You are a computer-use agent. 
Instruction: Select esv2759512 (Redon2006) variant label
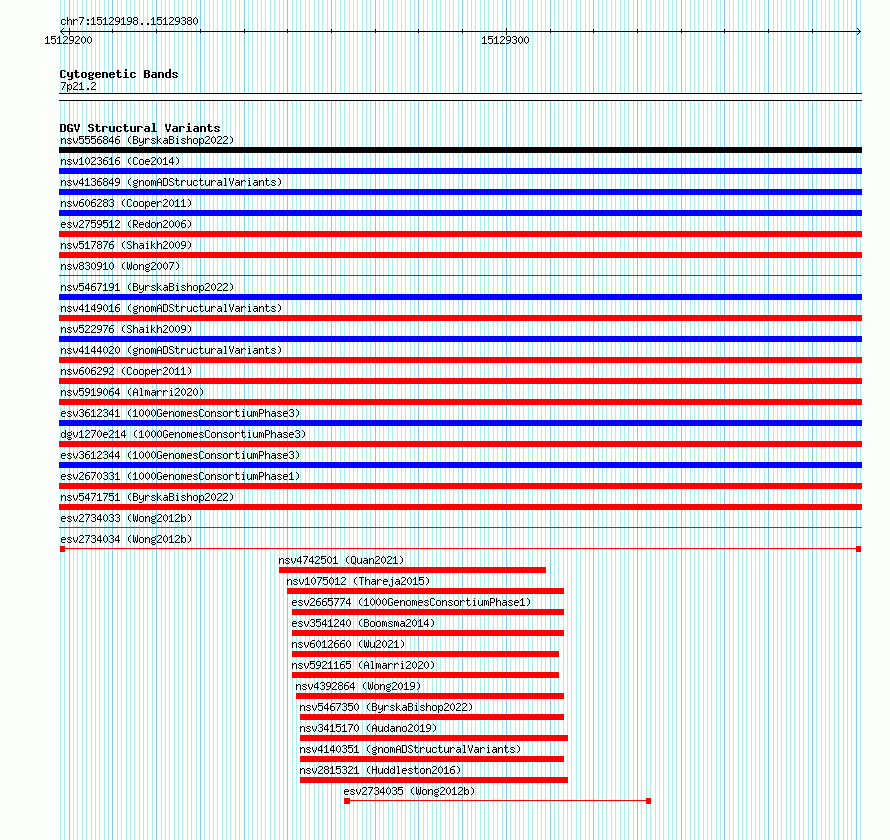pos(126,224)
